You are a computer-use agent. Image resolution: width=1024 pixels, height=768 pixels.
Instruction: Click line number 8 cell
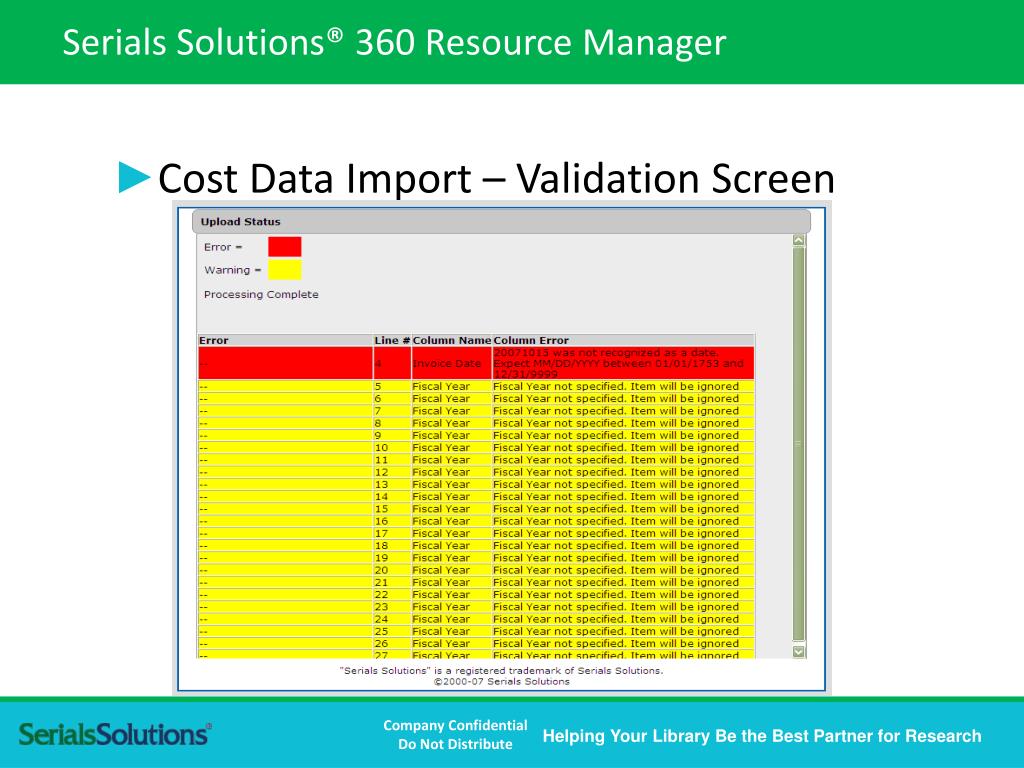tap(392, 423)
